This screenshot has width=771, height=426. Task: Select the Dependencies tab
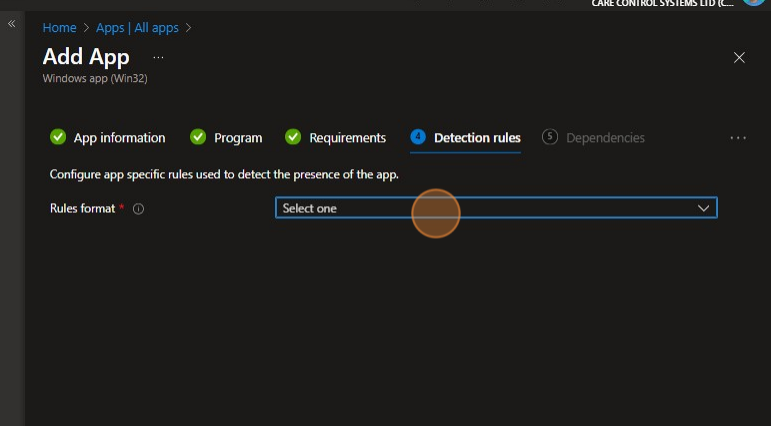pyautogui.click(x=605, y=138)
